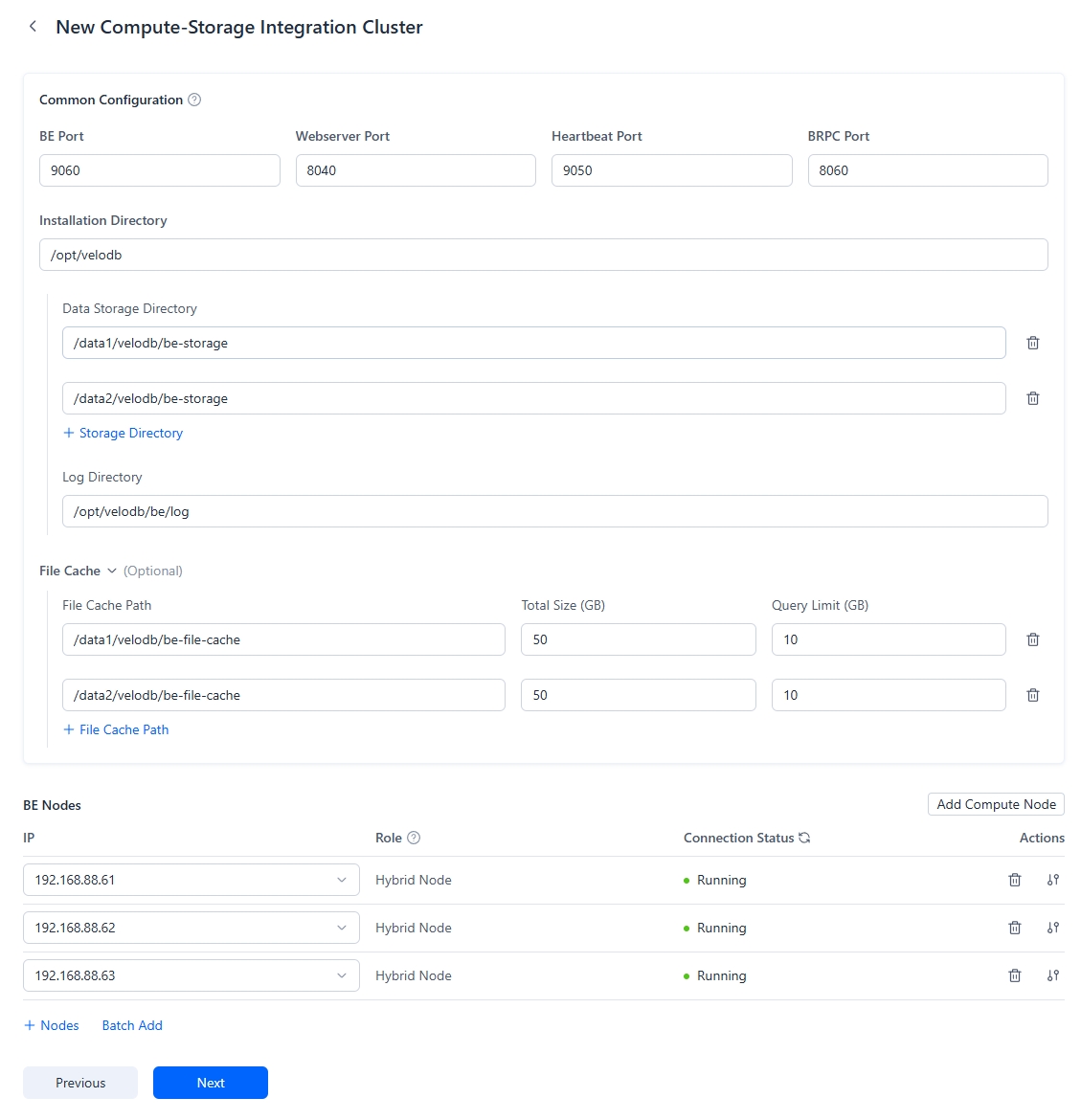Remove the /data1/velodb/be-file-cache path row

(1033, 639)
